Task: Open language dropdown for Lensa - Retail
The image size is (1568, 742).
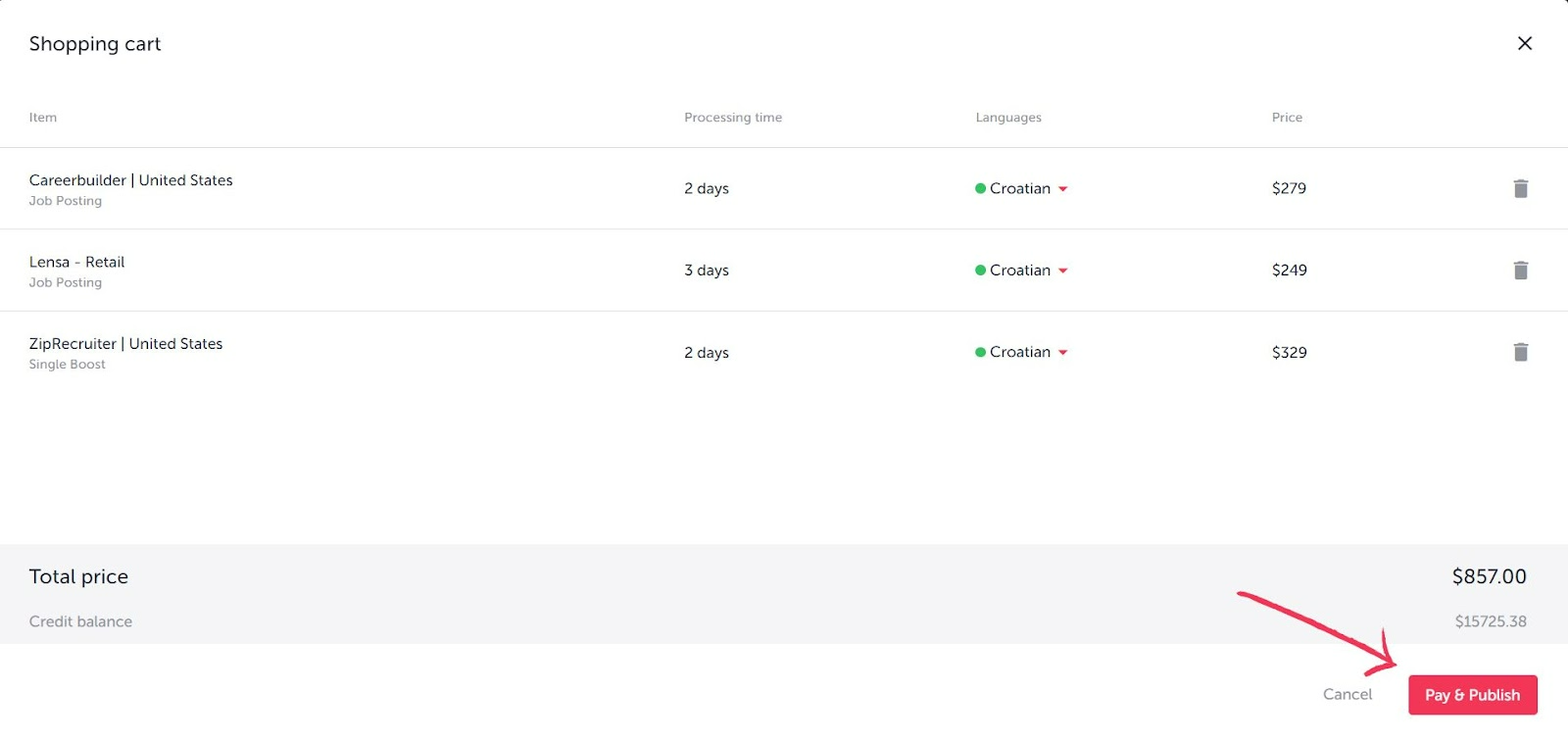Action: [1063, 271]
